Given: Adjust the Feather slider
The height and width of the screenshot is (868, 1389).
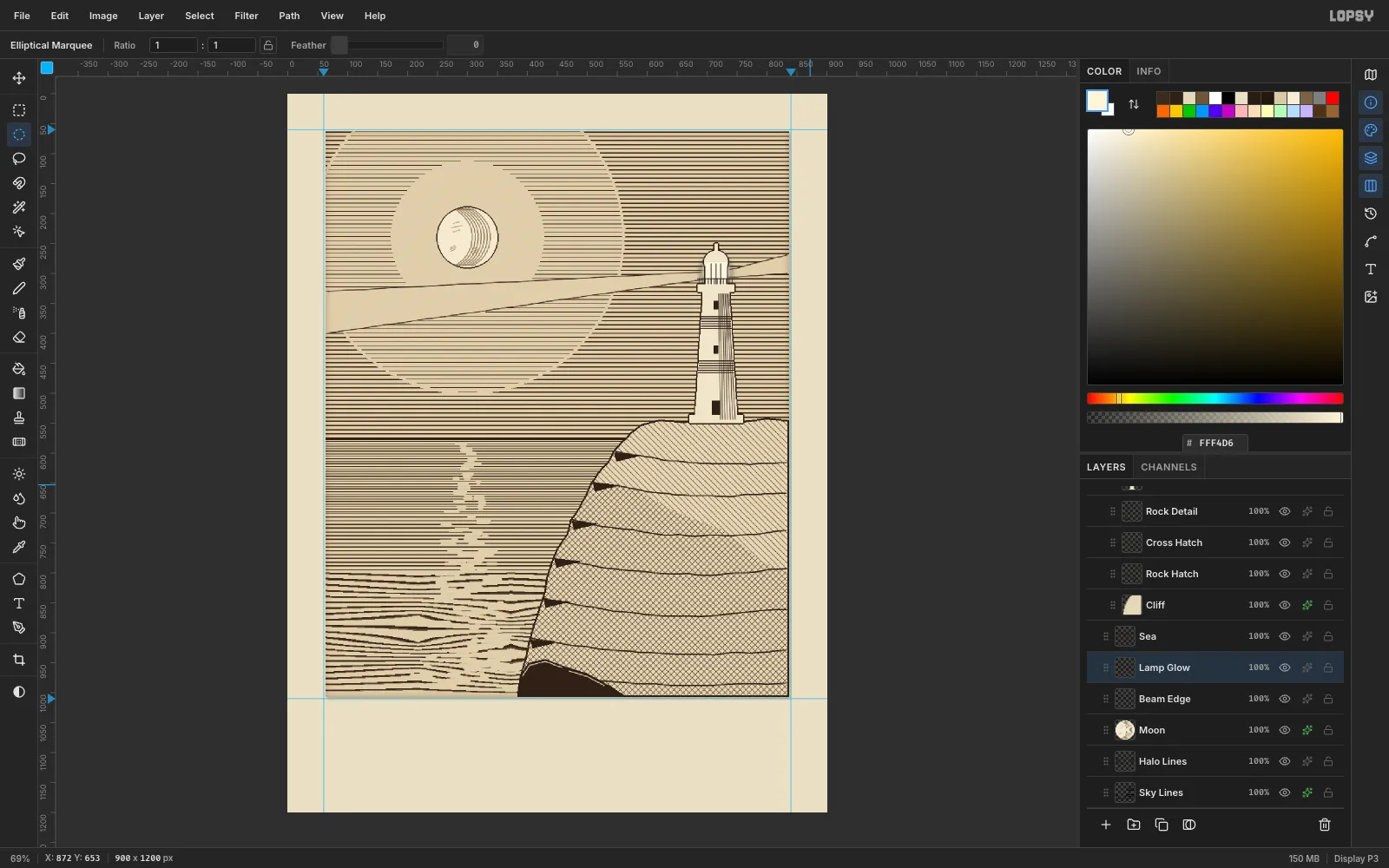Looking at the screenshot, I should [387, 45].
